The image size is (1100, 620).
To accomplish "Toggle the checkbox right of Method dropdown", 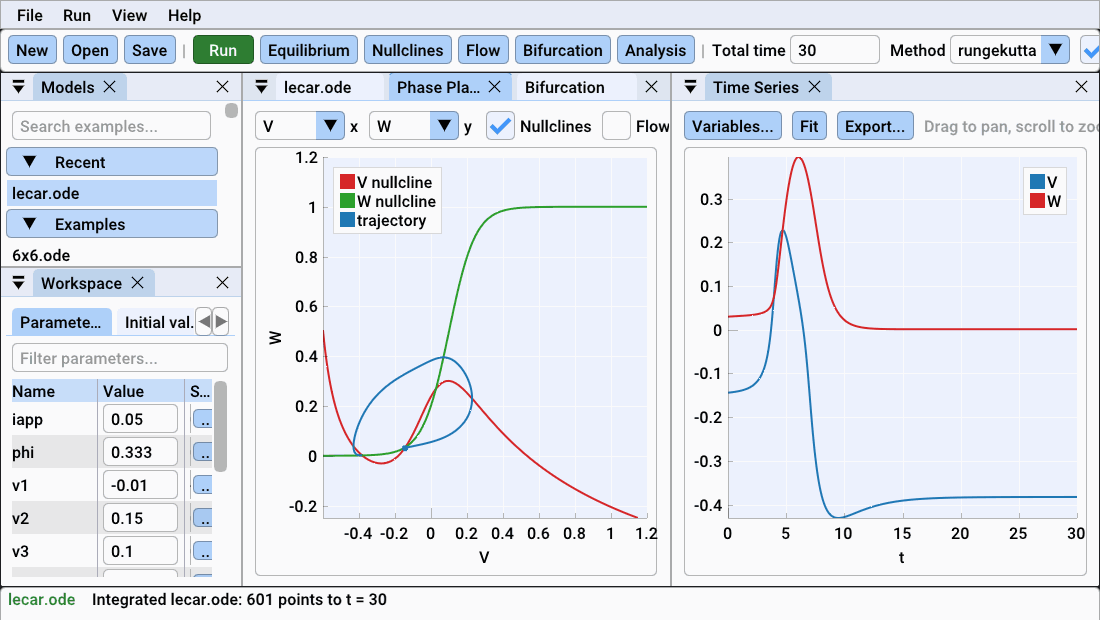I will tap(1089, 50).
